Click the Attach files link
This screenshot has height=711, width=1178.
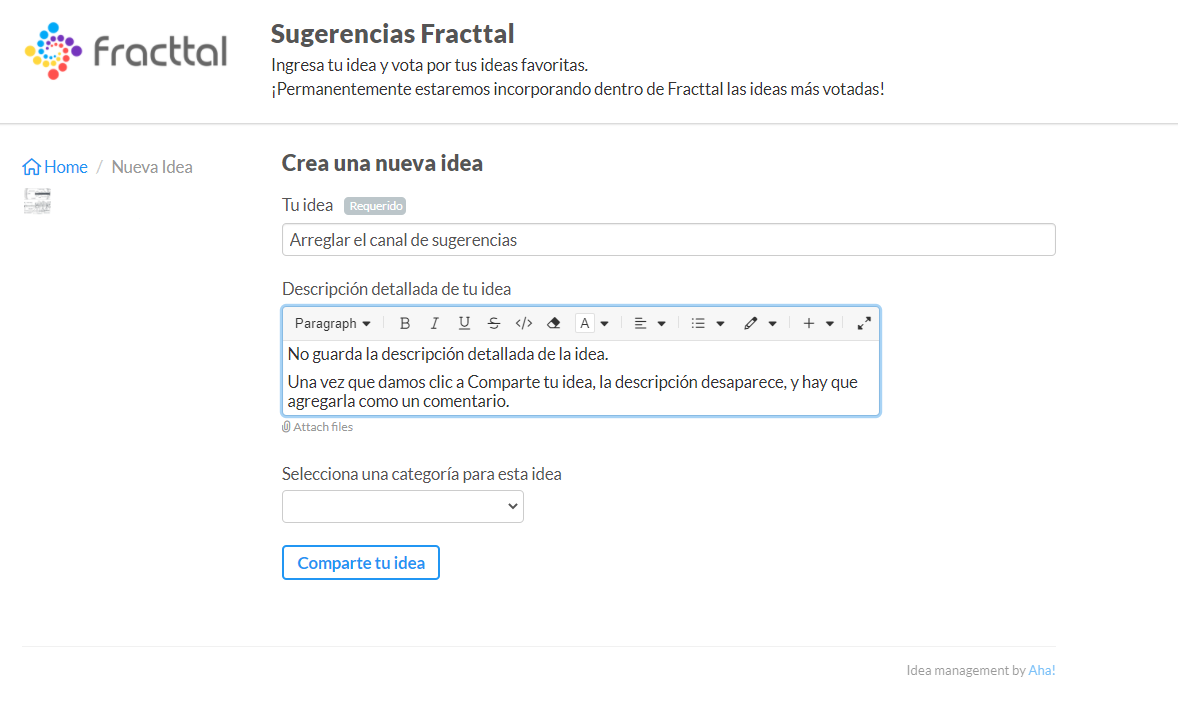(x=318, y=427)
